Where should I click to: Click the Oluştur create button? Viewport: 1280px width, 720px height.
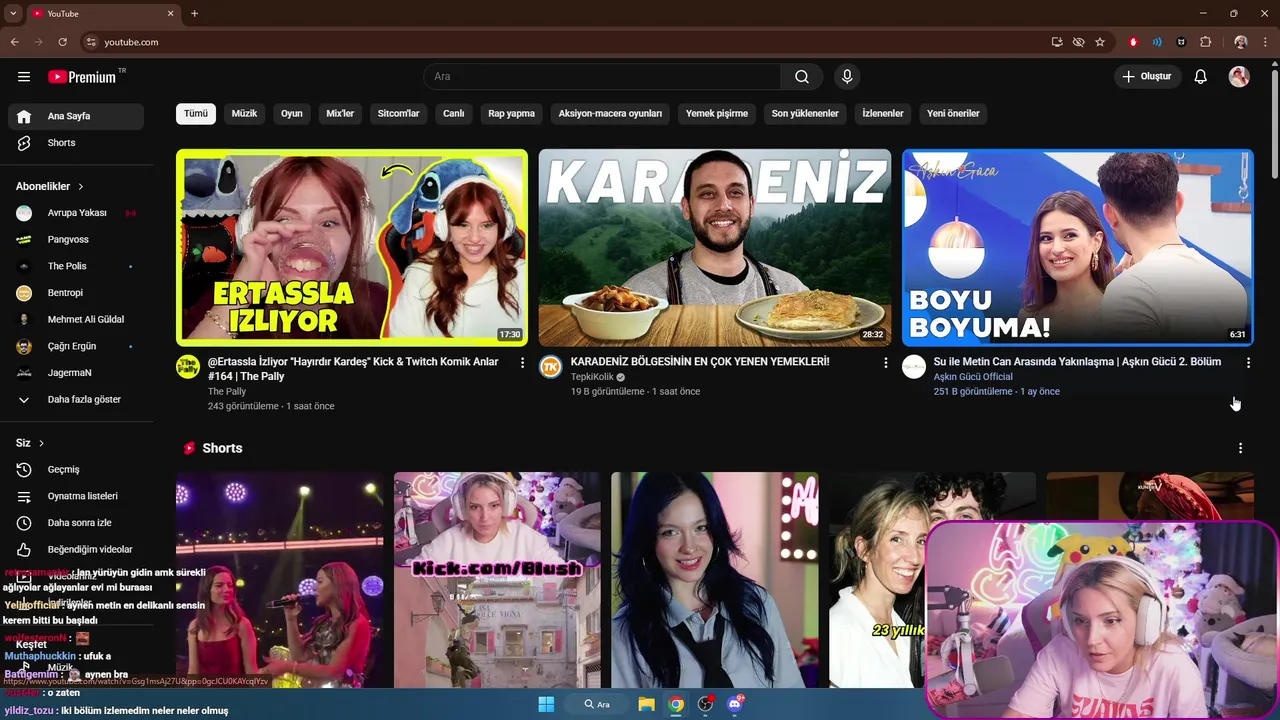(x=1148, y=77)
